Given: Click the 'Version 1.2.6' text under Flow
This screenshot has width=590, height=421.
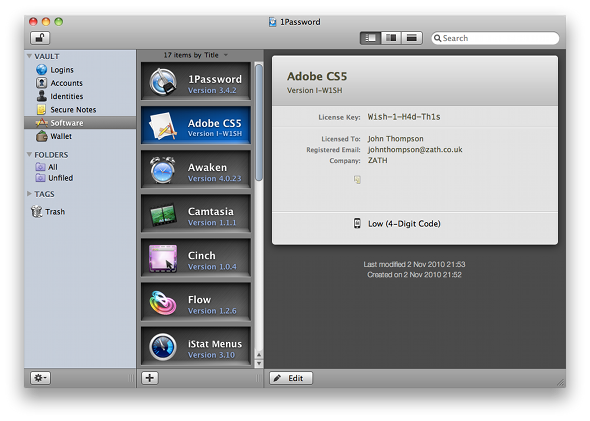Looking at the screenshot, I should (x=212, y=311).
